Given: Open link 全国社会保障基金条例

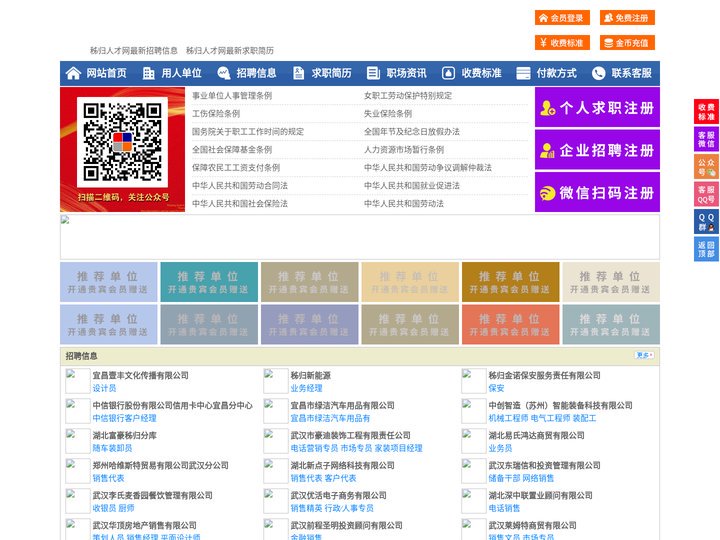Looking at the screenshot, I should point(232,150).
